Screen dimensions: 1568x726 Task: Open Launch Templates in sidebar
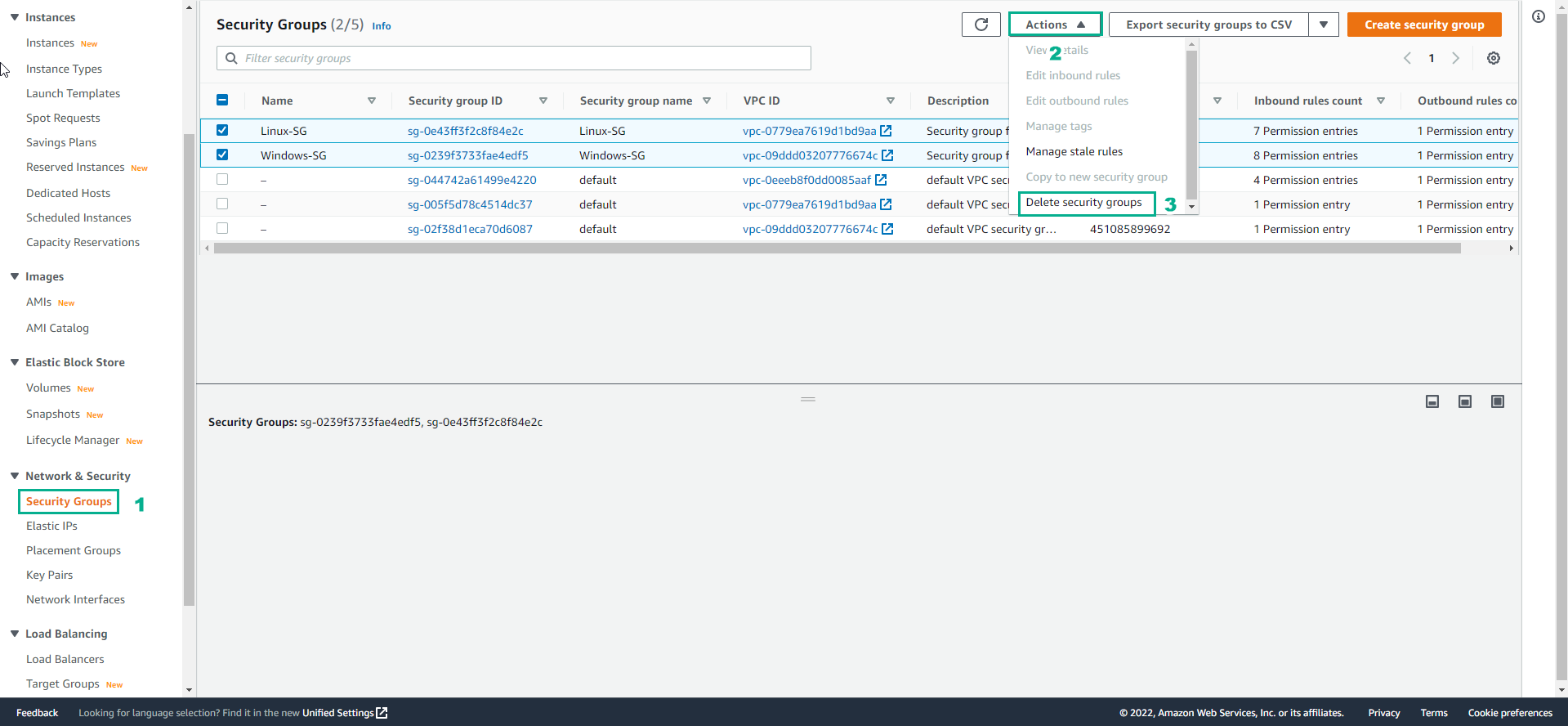73,93
